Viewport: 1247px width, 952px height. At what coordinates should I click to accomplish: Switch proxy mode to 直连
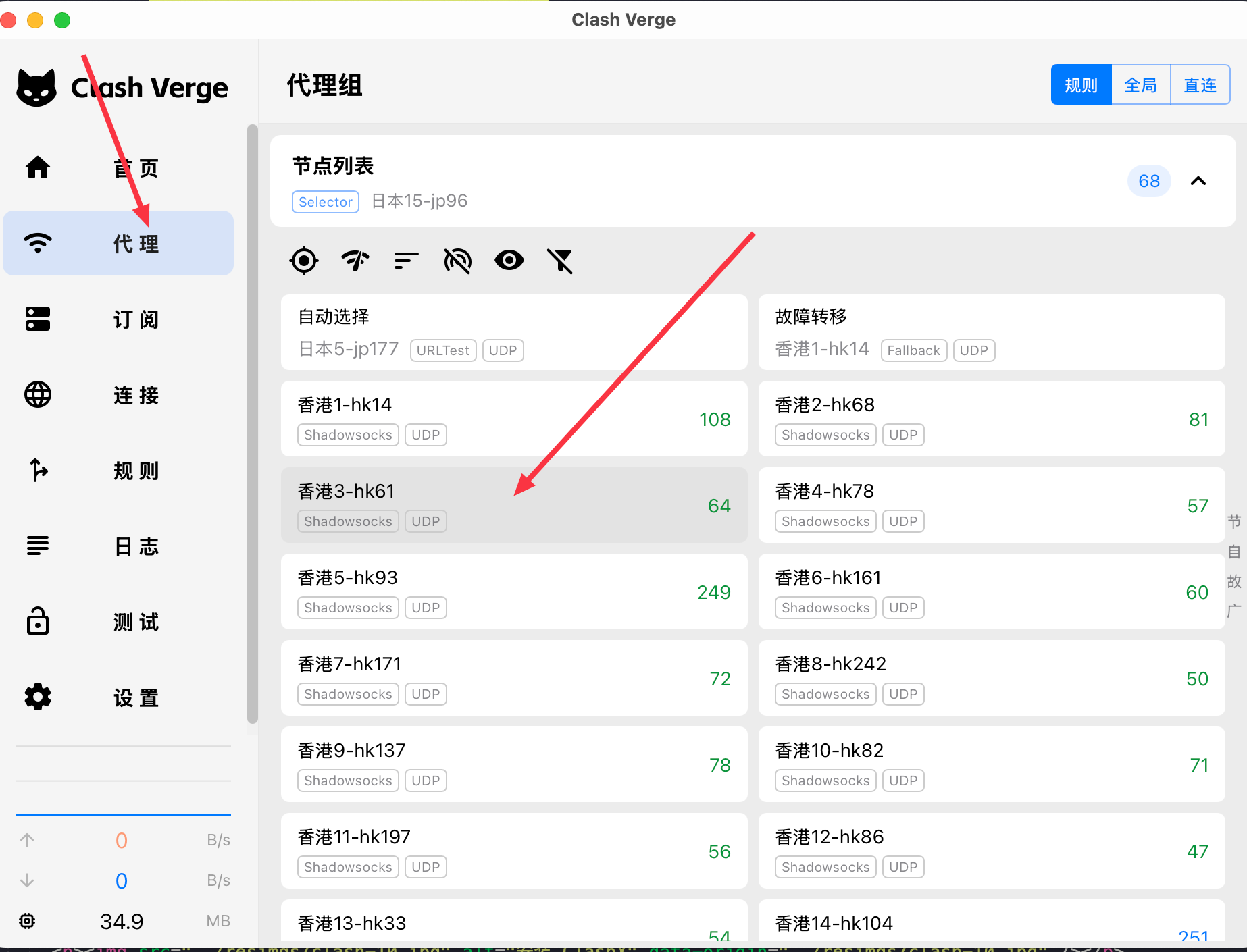[1200, 85]
